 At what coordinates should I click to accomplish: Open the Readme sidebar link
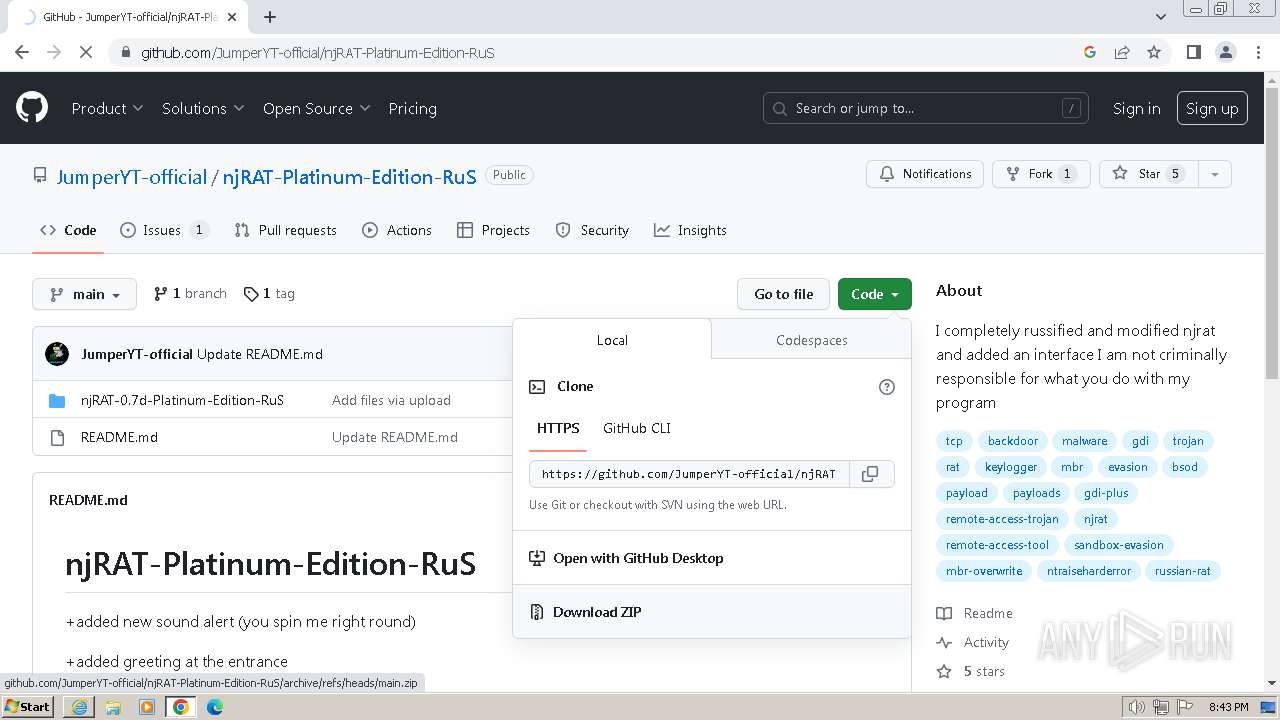974,613
